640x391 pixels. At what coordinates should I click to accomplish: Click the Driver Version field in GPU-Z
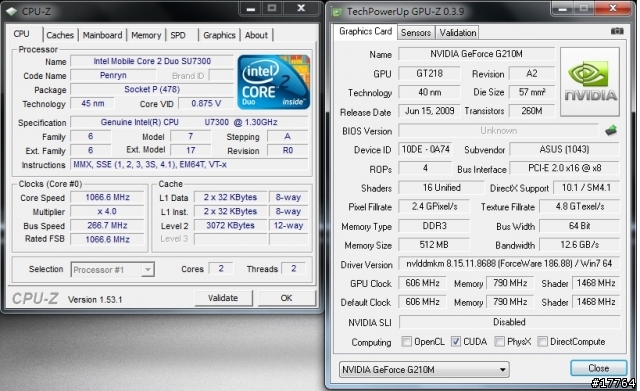(x=509, y=264)
